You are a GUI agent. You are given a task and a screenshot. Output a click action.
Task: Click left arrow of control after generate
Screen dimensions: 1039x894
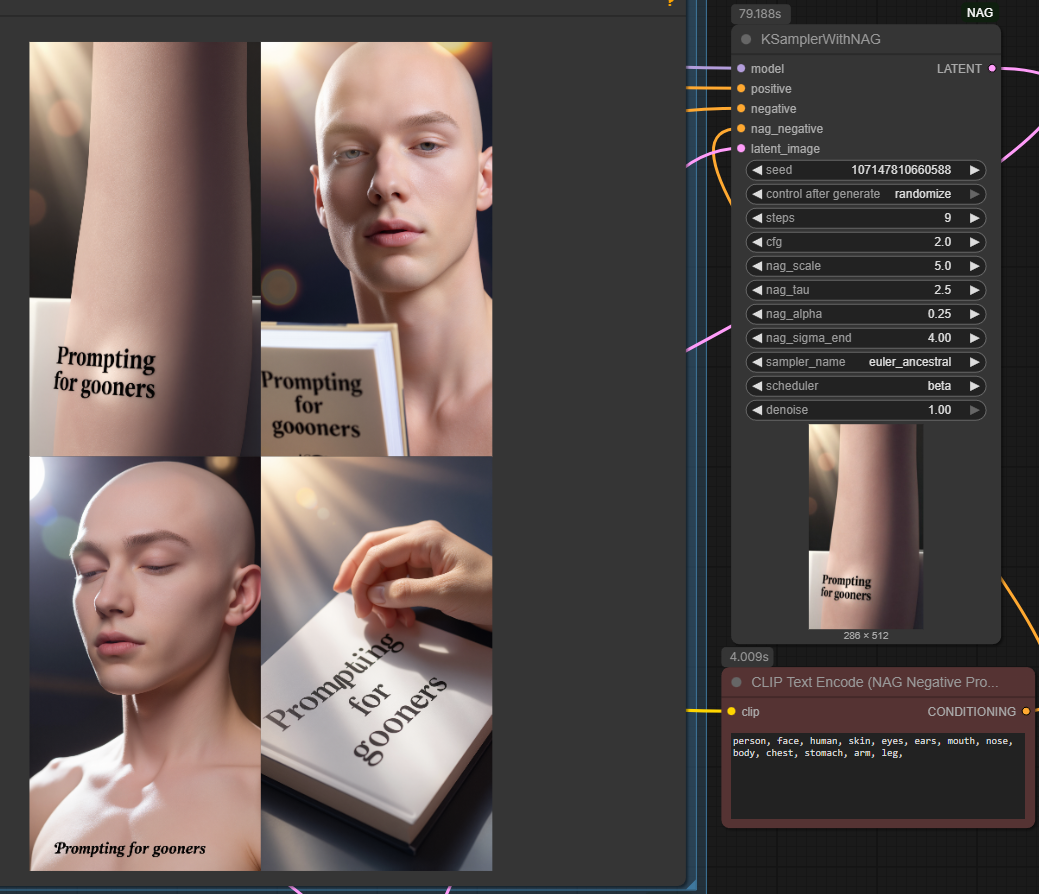[x=757, y=194]
